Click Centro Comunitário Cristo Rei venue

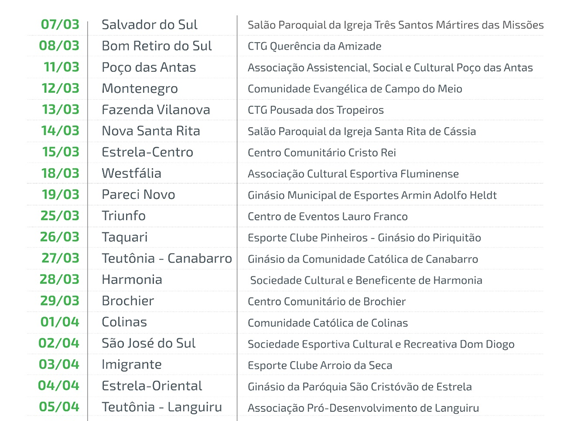(x=321, y=153)
